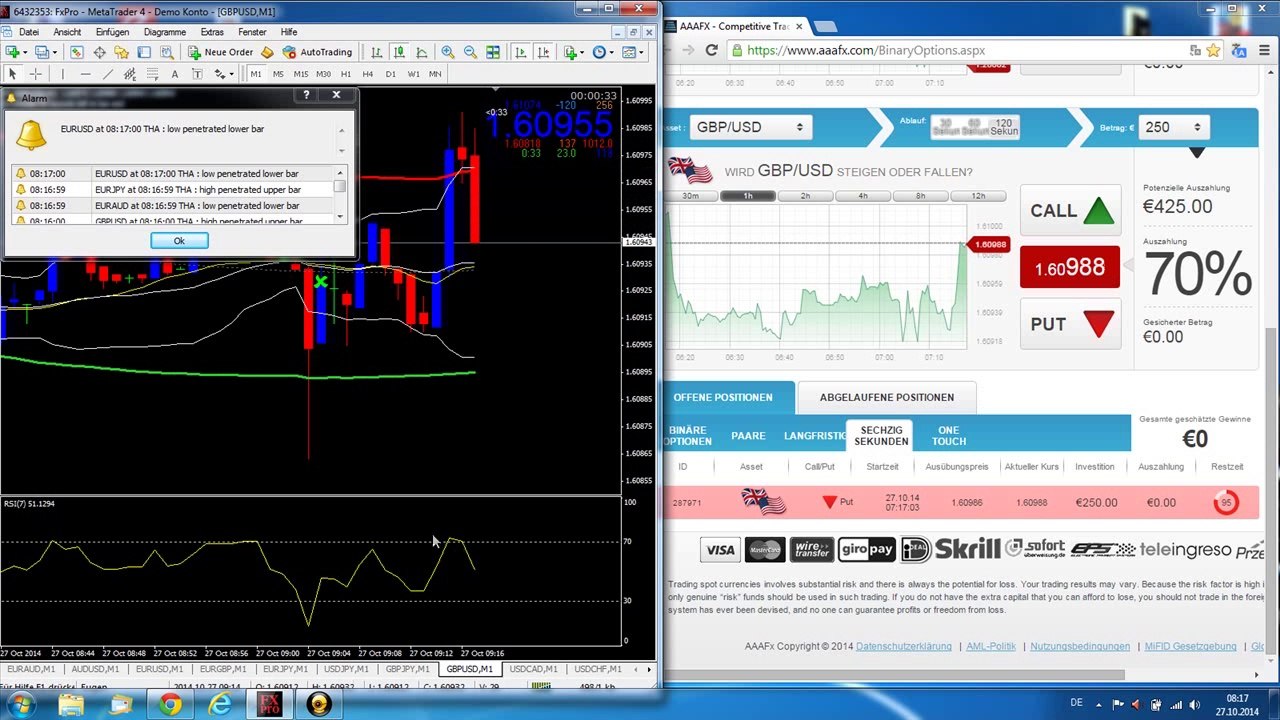Select the vertical line tool

[x=63, y=74]
